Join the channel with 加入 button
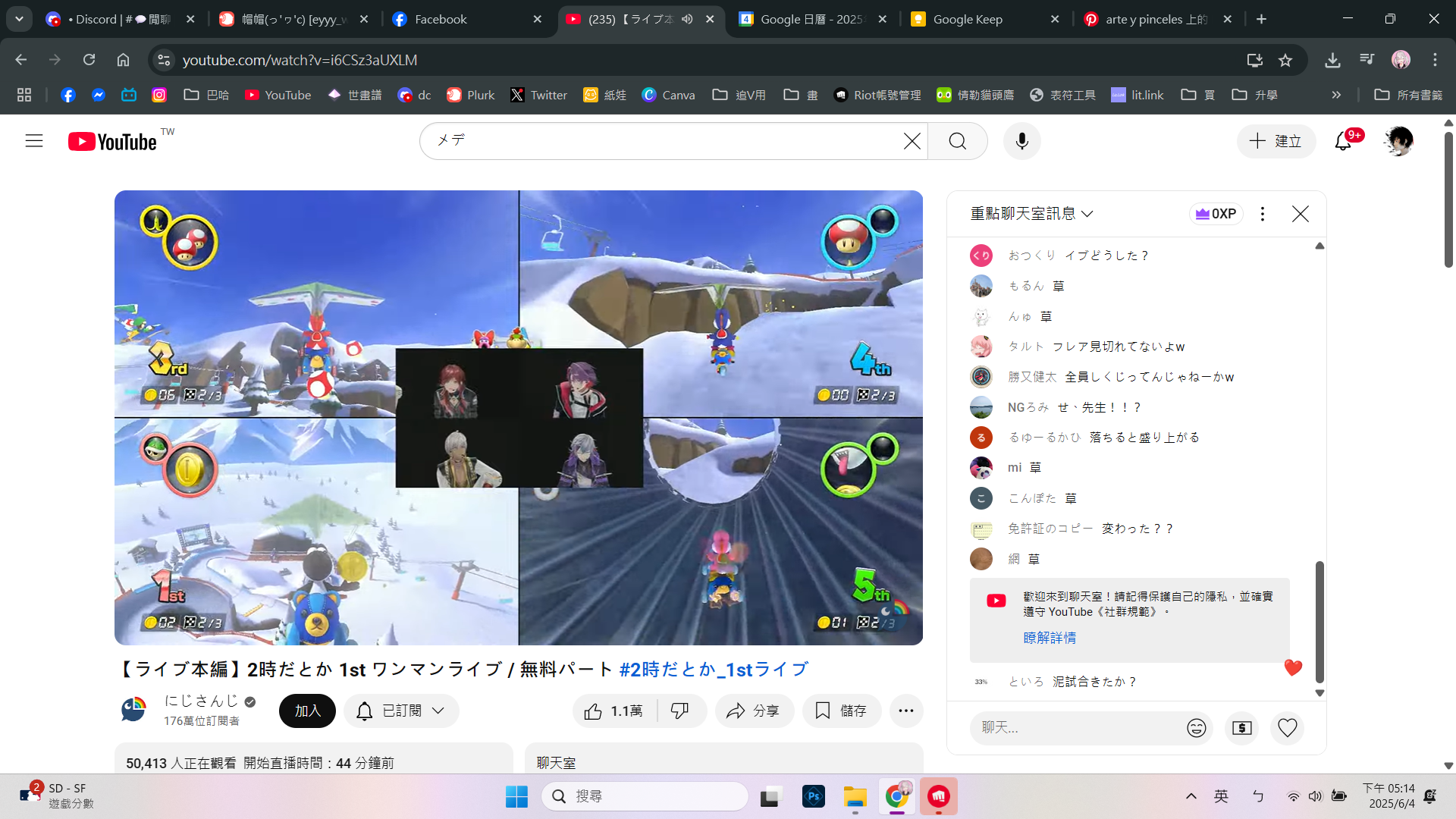The height and width of the screenshot is (819, 1456). tap(307, 711)
